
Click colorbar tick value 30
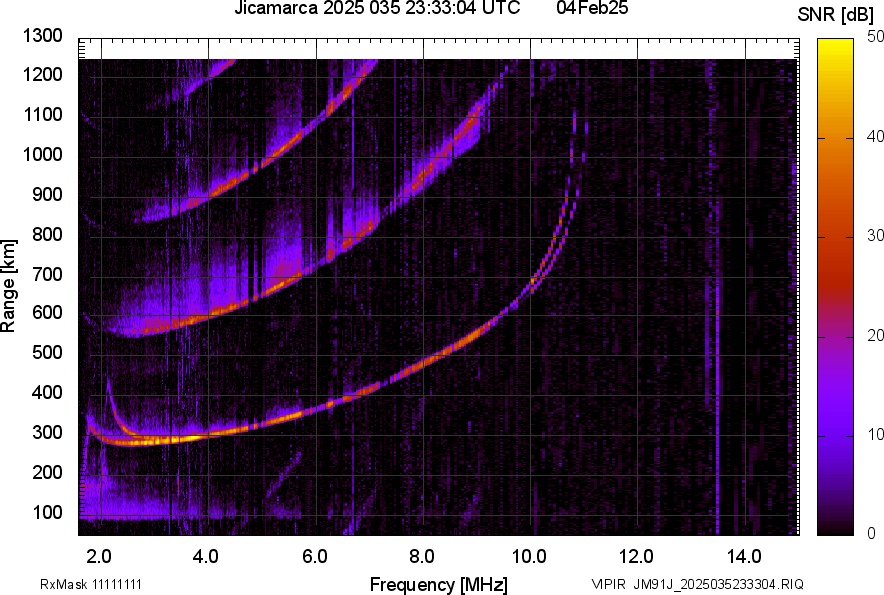point(875,236)
